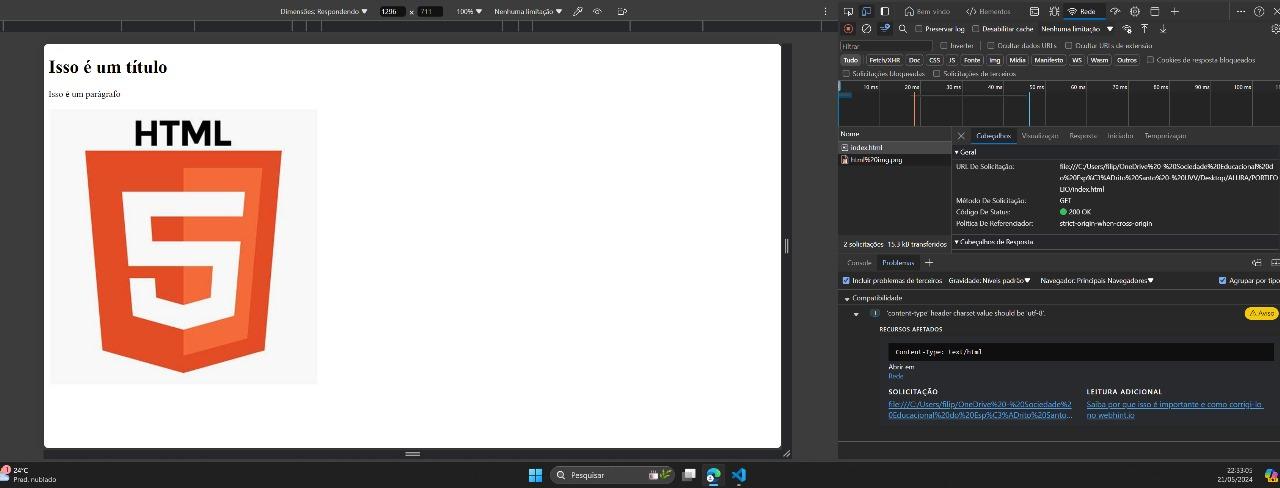The height and width of the screenshot is (488, 1280).
Task: Open network search magnifier icon
Action: [x=903, y=29]
